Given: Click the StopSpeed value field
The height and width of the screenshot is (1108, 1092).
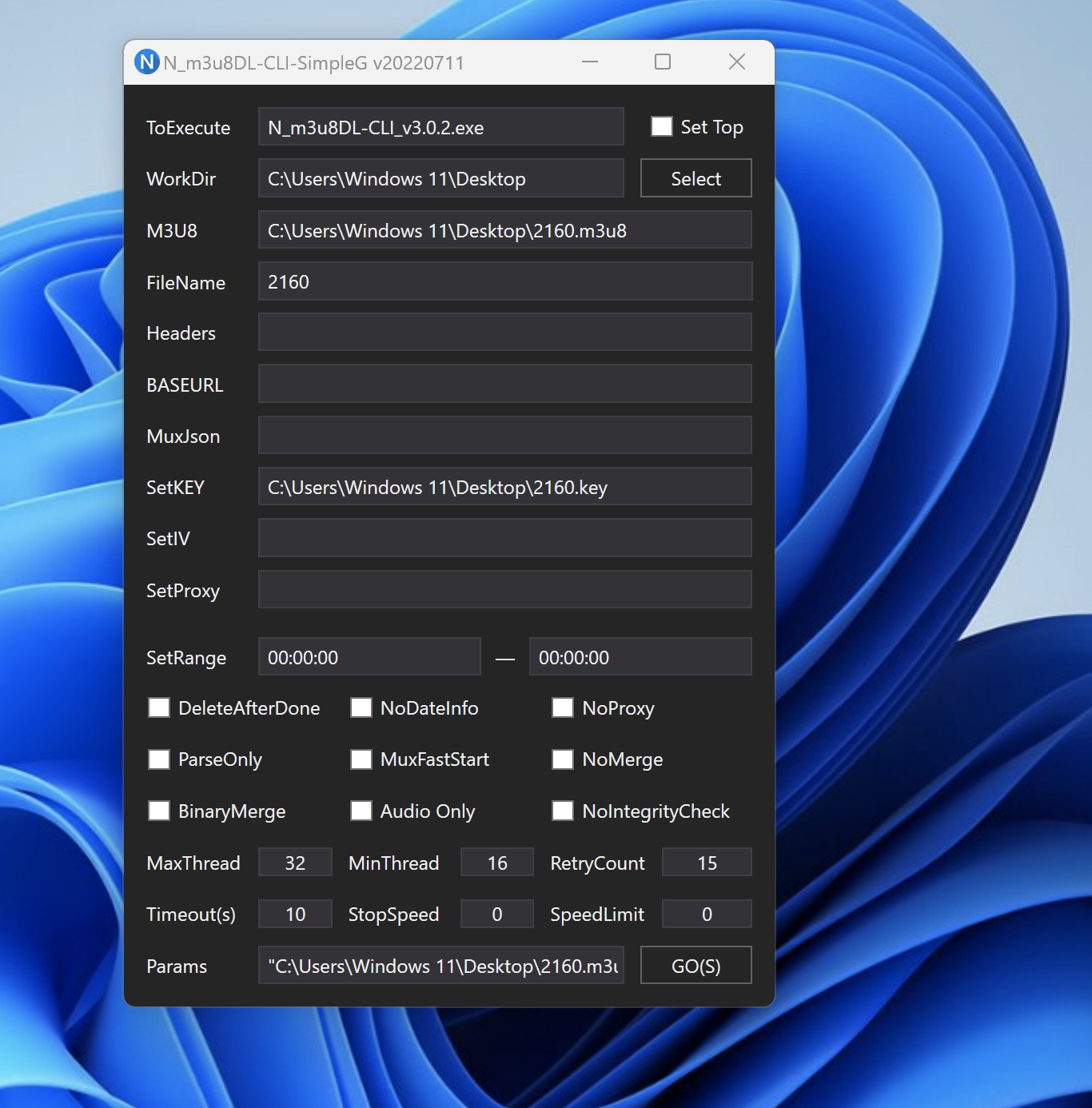Looking at the screenshot, I should click(497, 914).
